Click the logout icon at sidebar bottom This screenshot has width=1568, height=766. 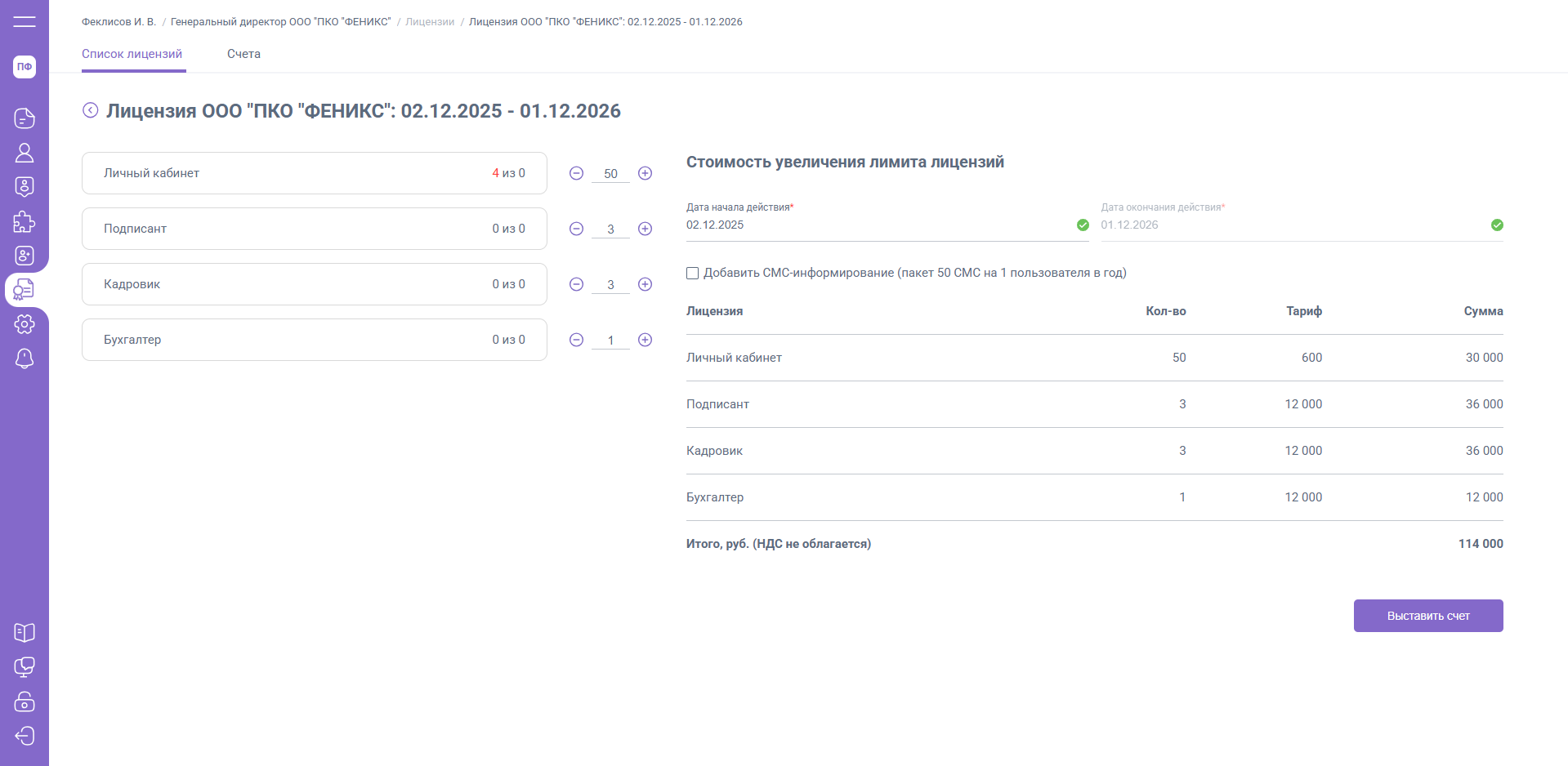pyautogui.click(x=25, y=736)
